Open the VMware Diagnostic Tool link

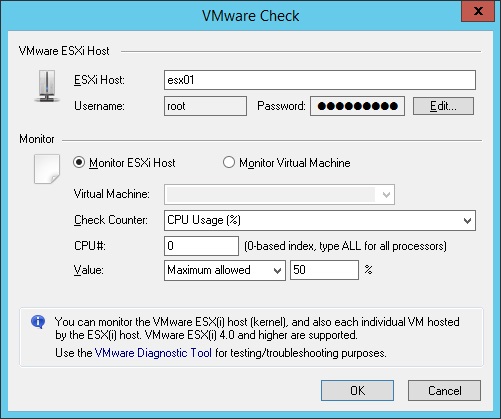click(153, 353)
